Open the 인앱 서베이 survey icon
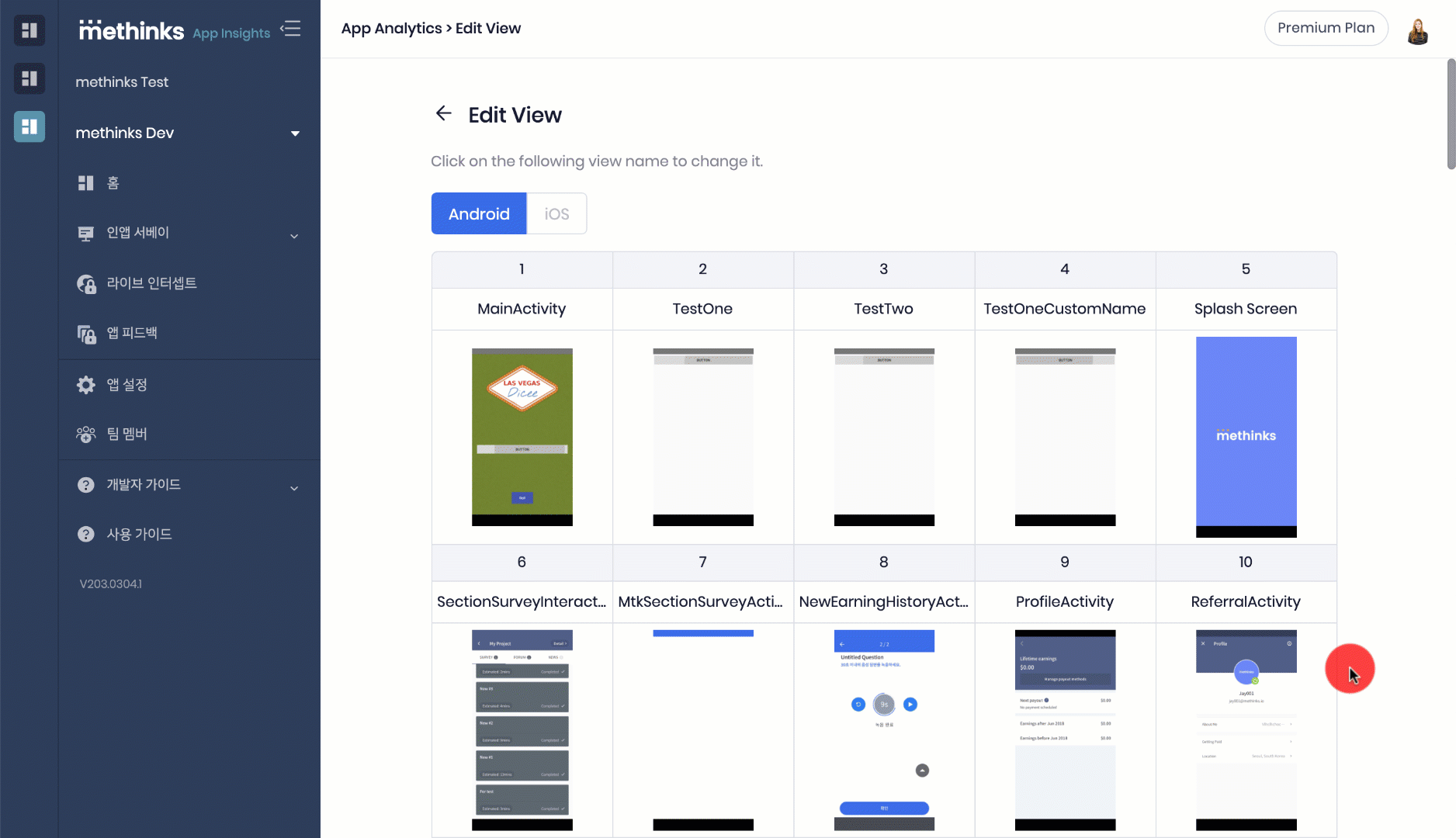 (85, 233)
